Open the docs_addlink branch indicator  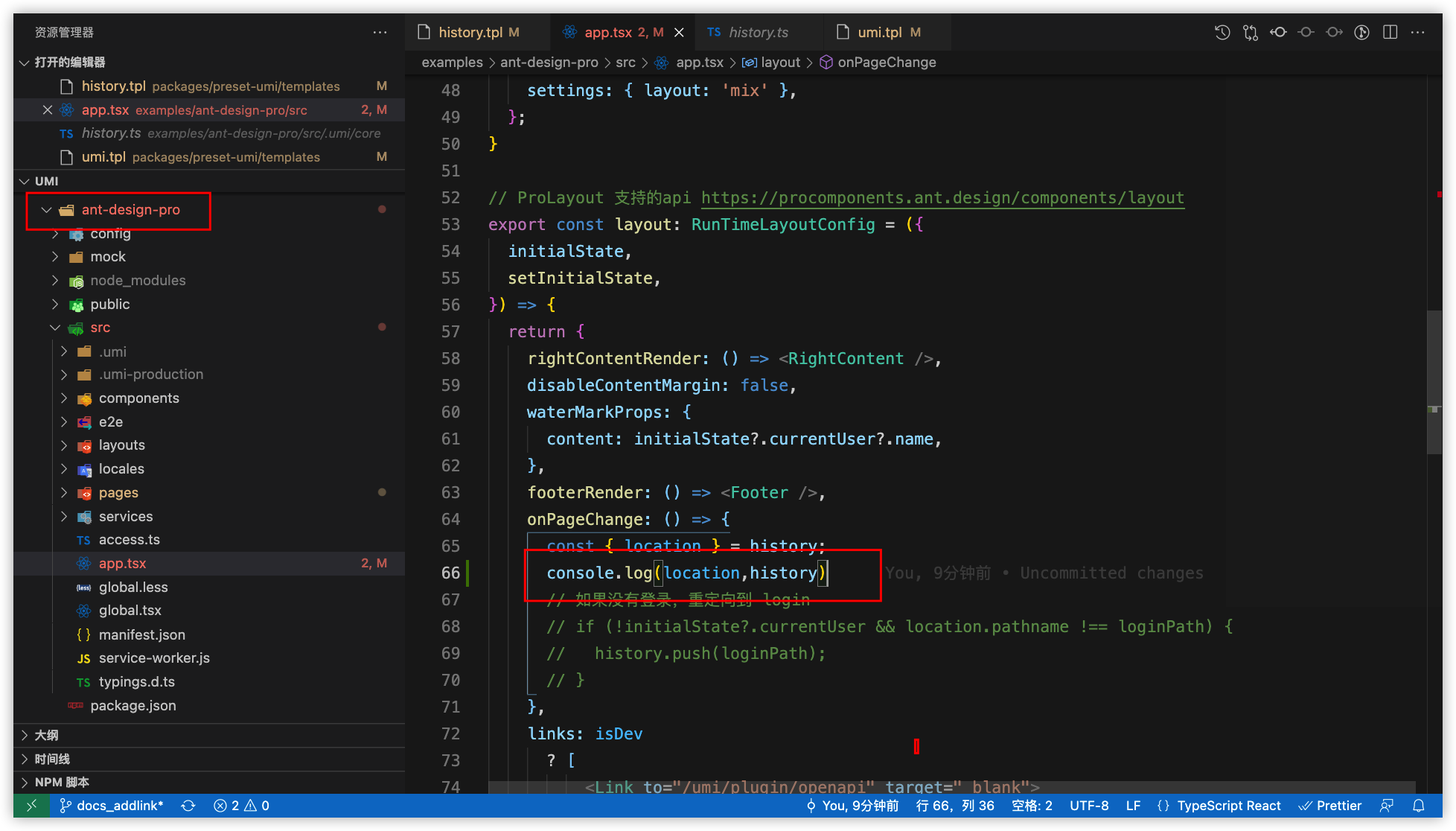[x=112, y=805]
